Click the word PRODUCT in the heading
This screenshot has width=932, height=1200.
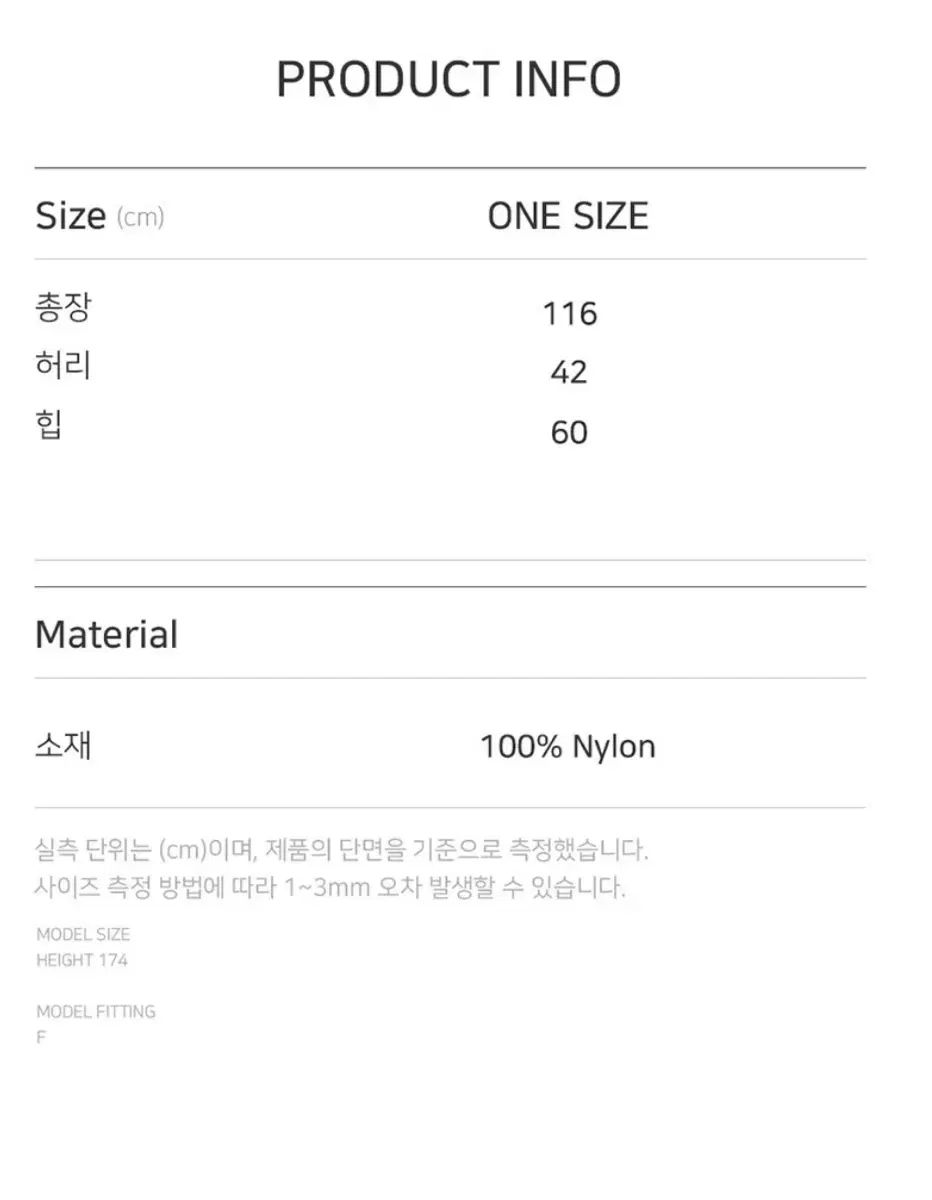pos(388,80)
